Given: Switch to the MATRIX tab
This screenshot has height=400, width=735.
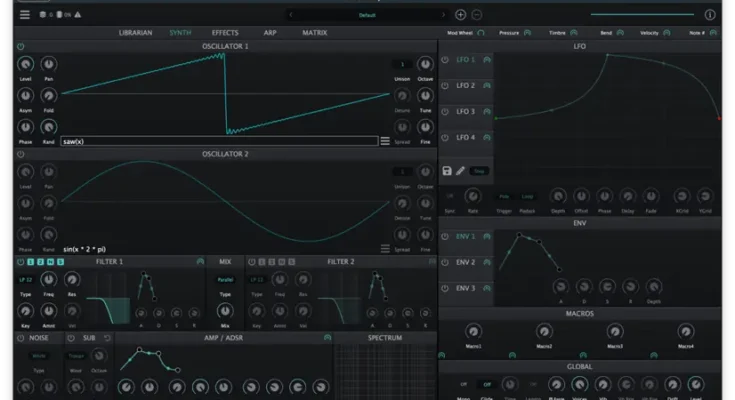Looking at the screenshot, I should [x=315, y=33].
